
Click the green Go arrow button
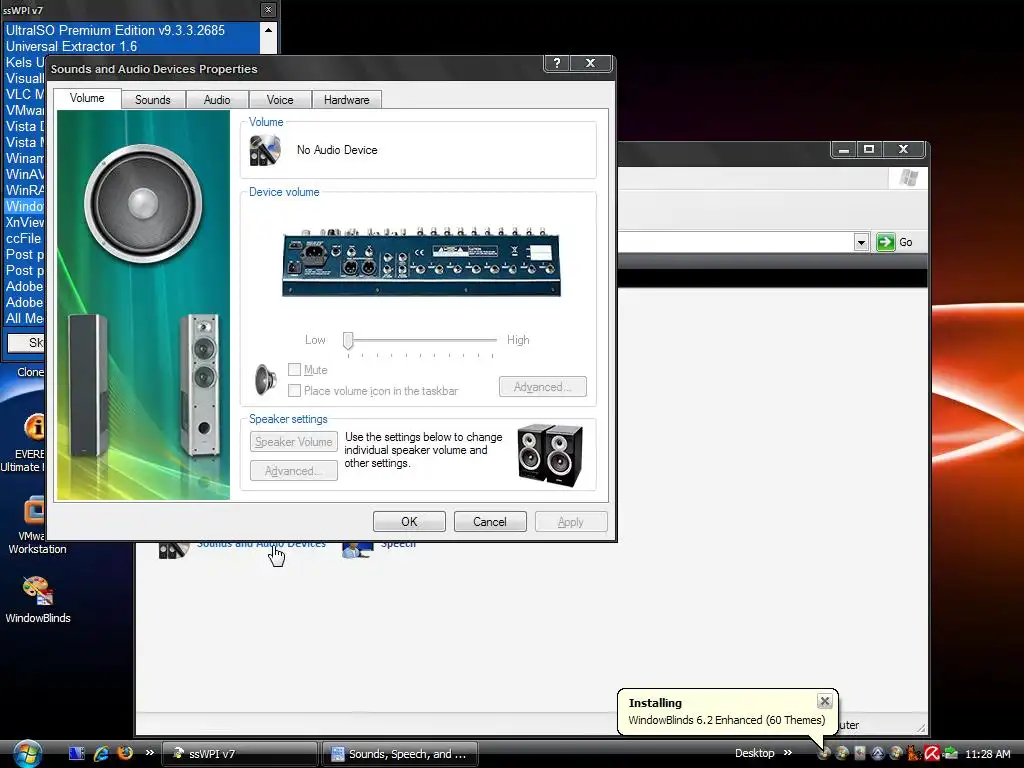(886, 242)
